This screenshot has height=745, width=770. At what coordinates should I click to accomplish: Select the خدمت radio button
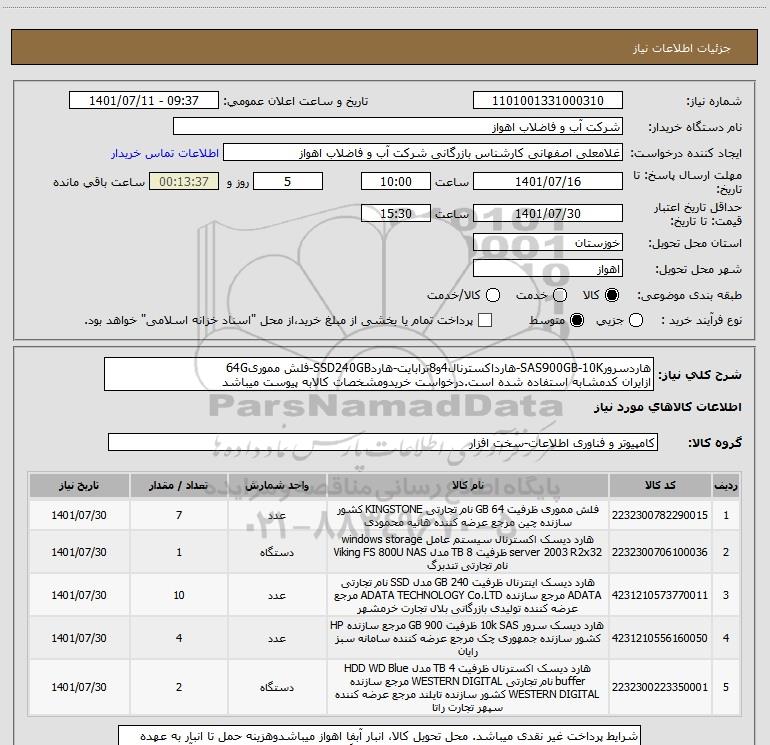click(560, 295)
